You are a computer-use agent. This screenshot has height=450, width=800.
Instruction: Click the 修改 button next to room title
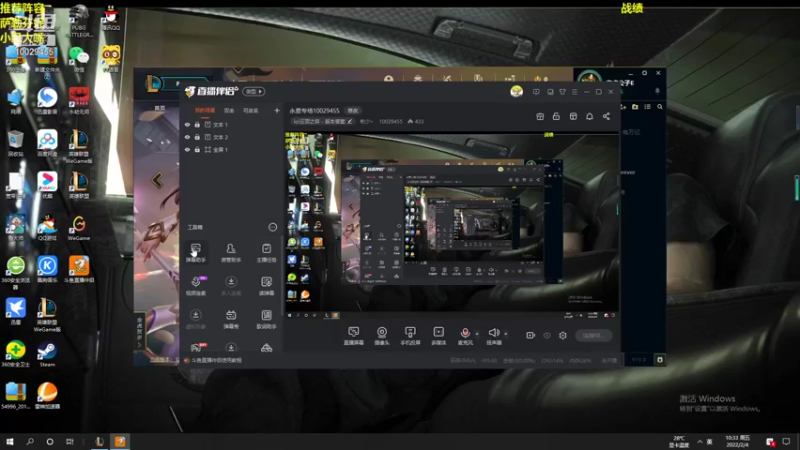click(x=353, y=110)
